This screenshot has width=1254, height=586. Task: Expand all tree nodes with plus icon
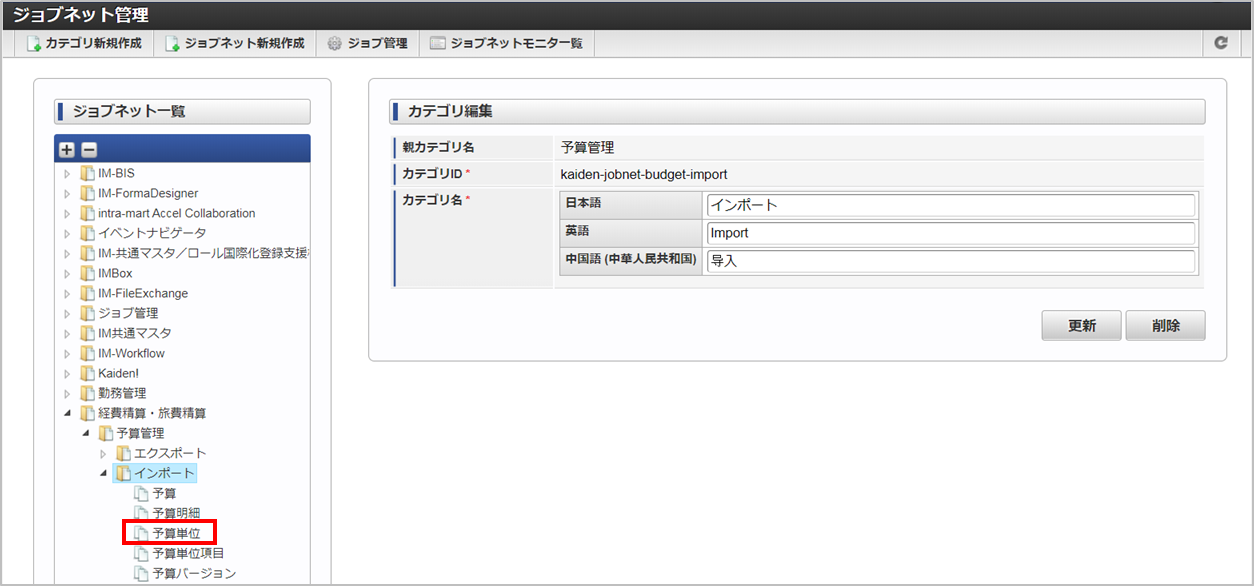[x=67, y=150]
